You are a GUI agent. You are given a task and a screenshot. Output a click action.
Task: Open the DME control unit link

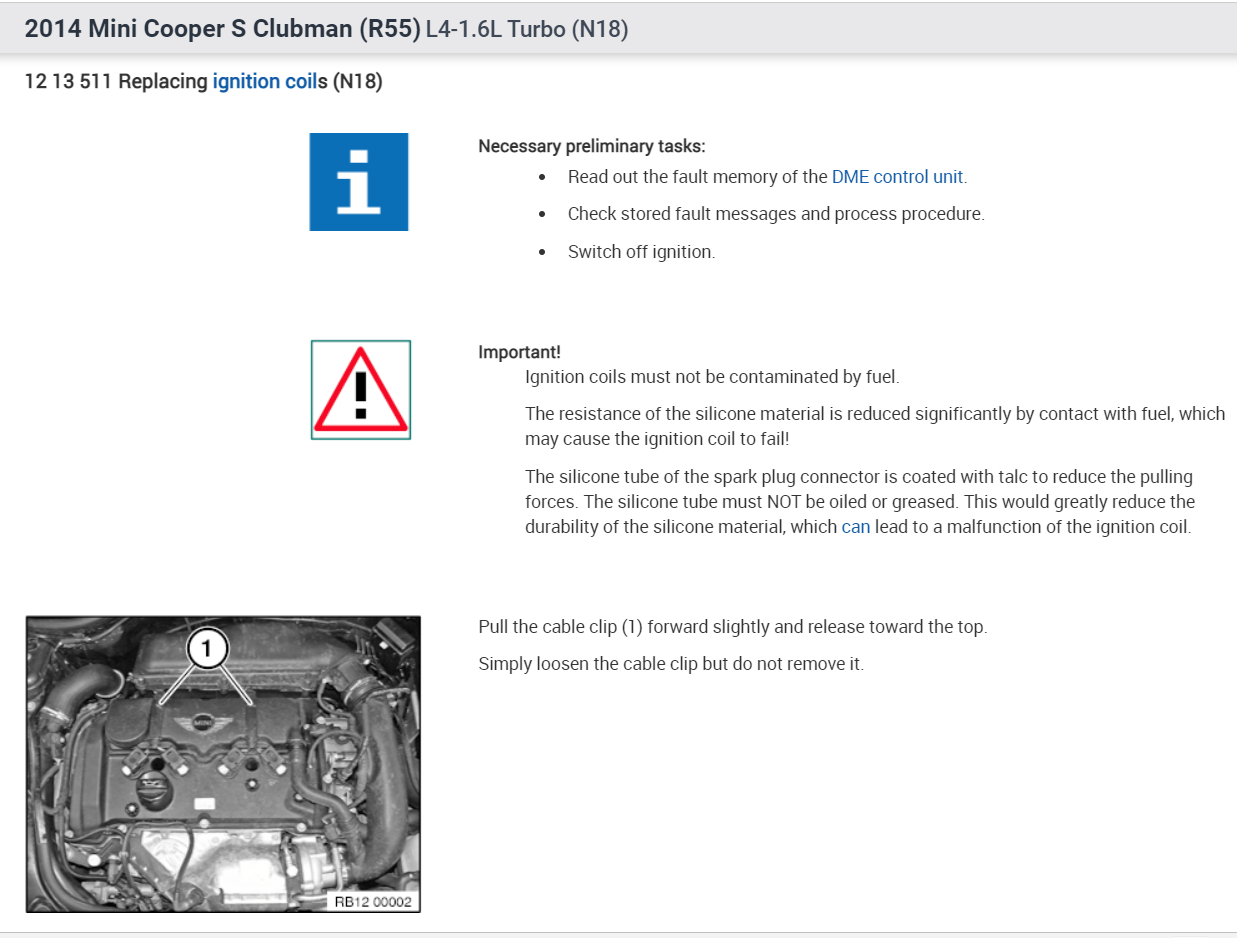coord(897,177)
